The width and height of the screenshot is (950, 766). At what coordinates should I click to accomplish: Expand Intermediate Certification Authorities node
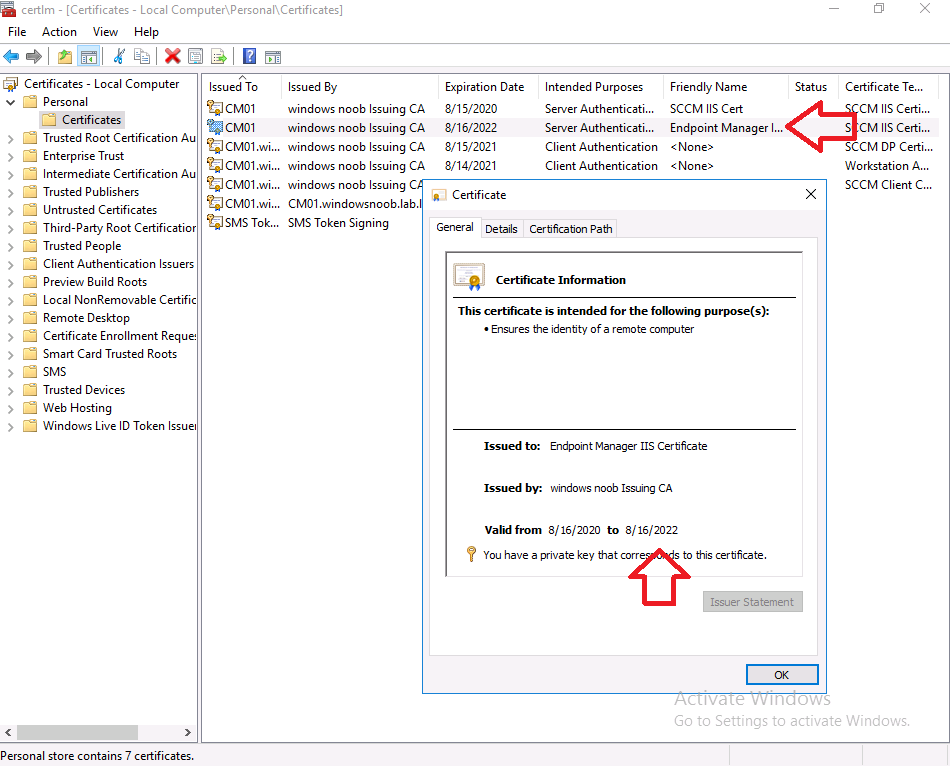10,175
